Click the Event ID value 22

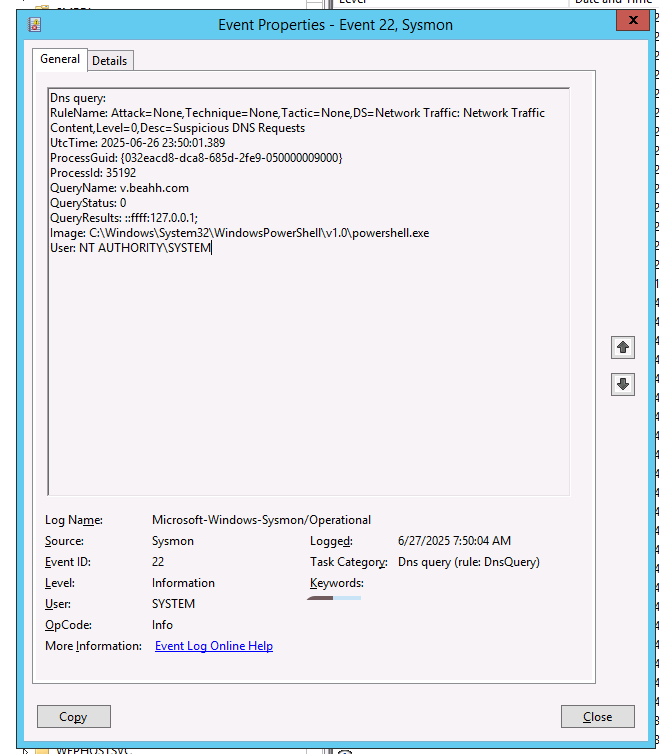[x=158, y=562]
